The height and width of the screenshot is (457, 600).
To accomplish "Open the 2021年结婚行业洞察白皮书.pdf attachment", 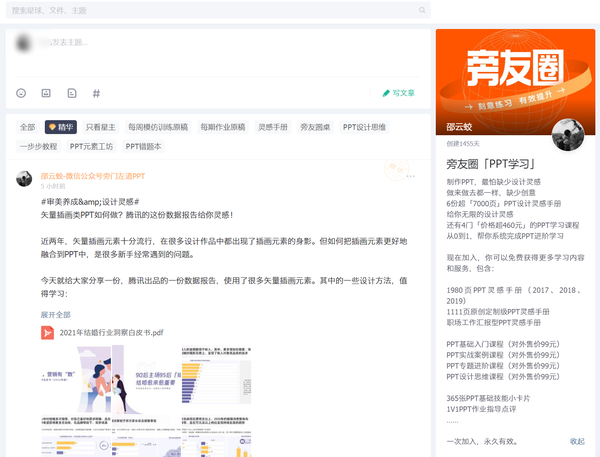I will [x=111, y=333].
